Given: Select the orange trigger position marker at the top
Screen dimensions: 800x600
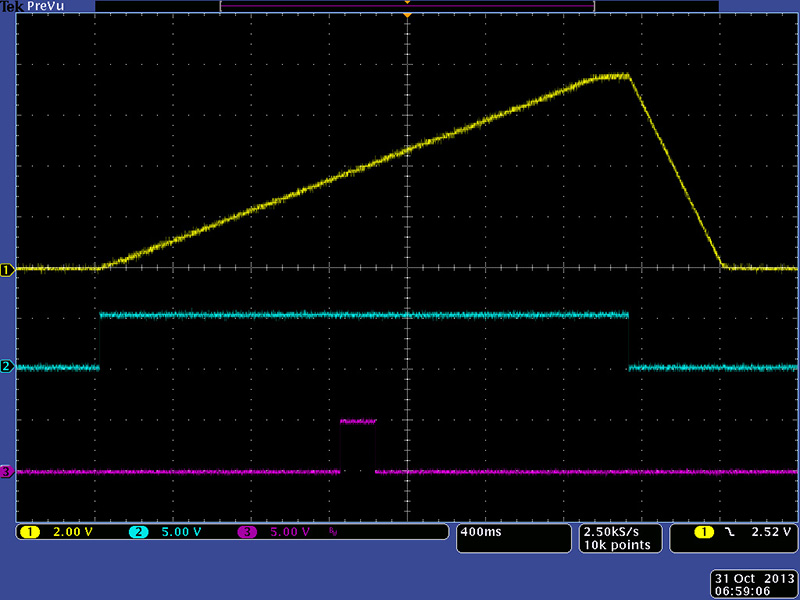Looking at the screenshot, I should (407, 4).
